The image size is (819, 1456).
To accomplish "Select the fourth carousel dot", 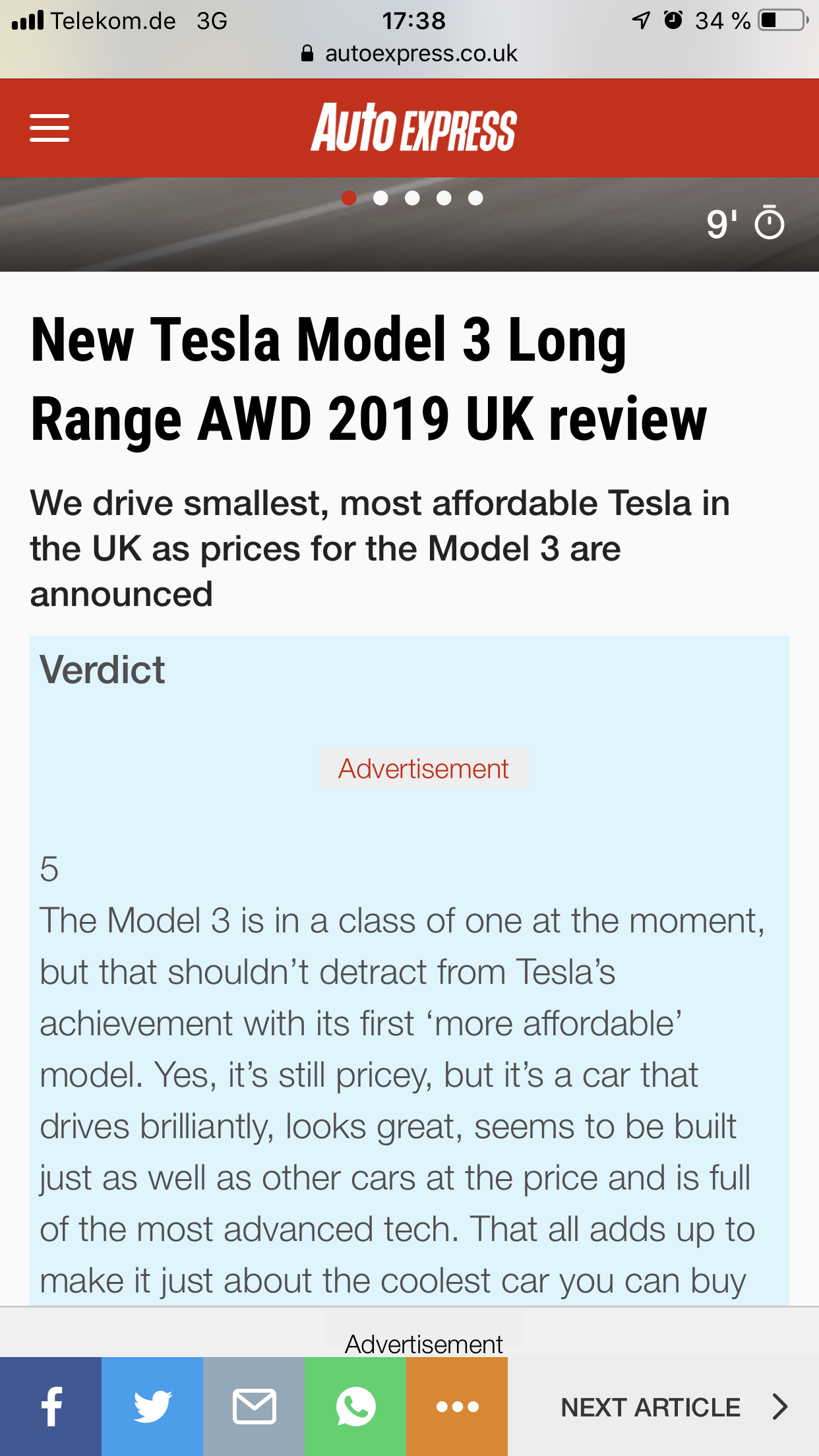I will (444, 198).
